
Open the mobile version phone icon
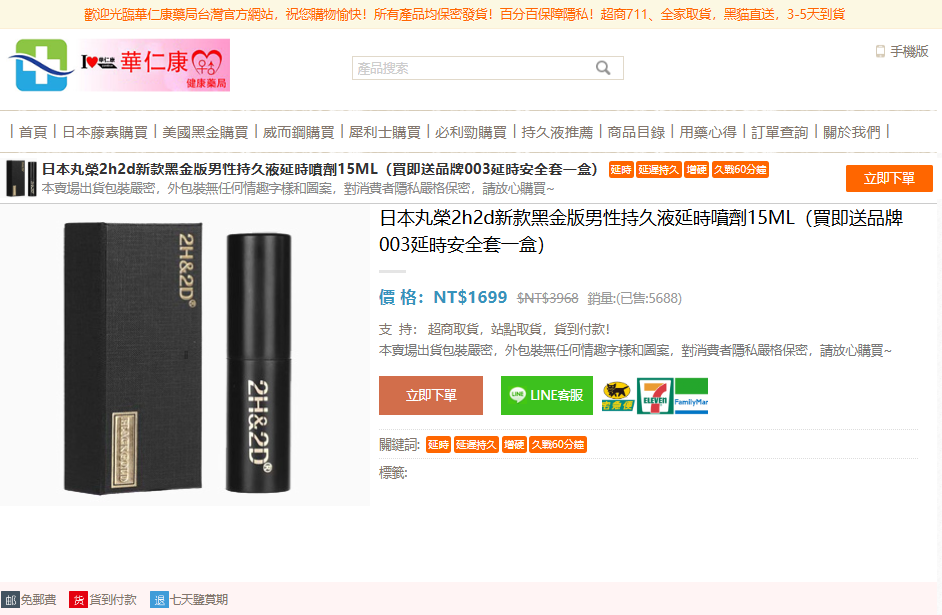coord(880,52)
